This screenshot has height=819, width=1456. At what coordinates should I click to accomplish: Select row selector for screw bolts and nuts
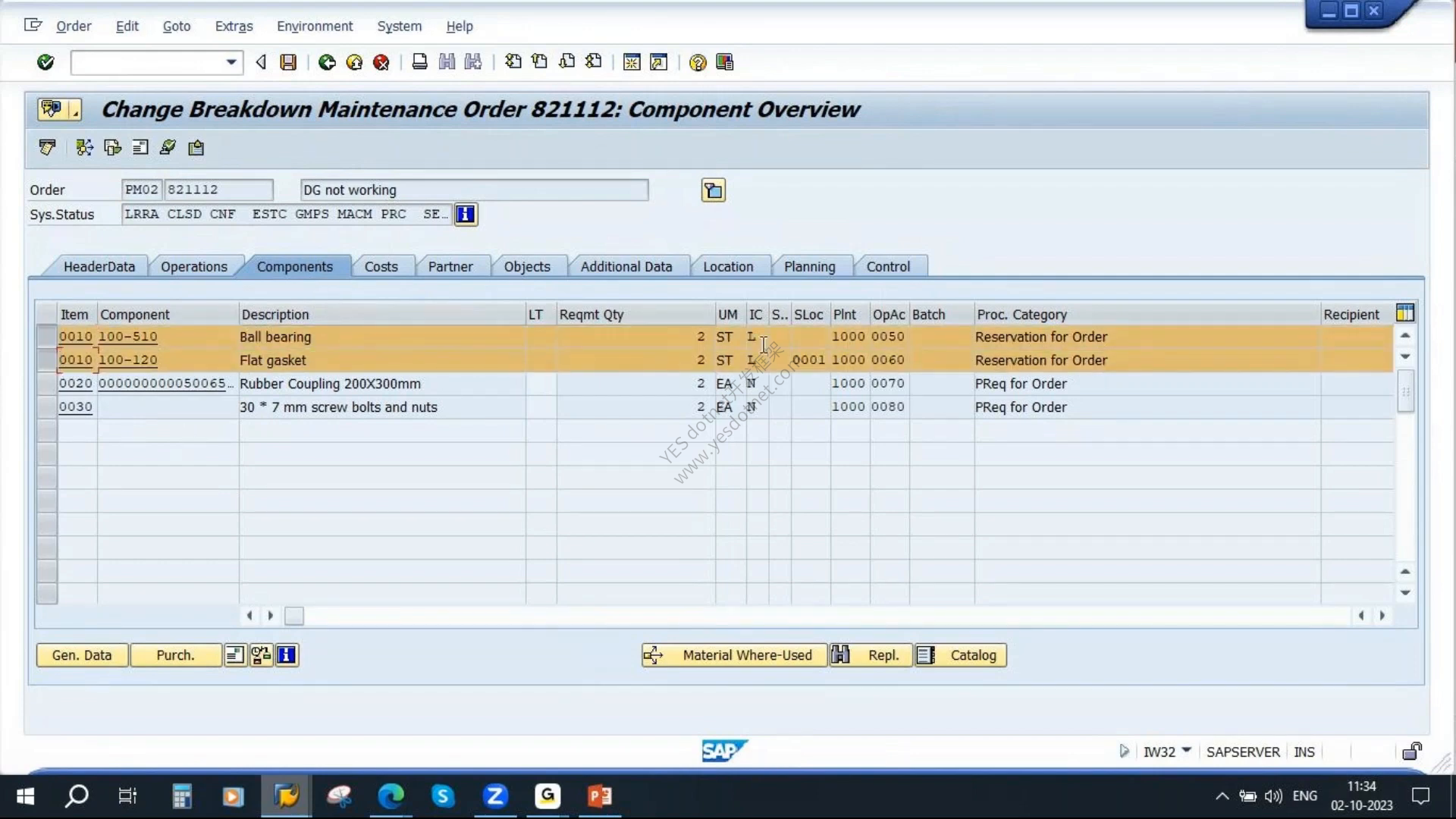47,407
